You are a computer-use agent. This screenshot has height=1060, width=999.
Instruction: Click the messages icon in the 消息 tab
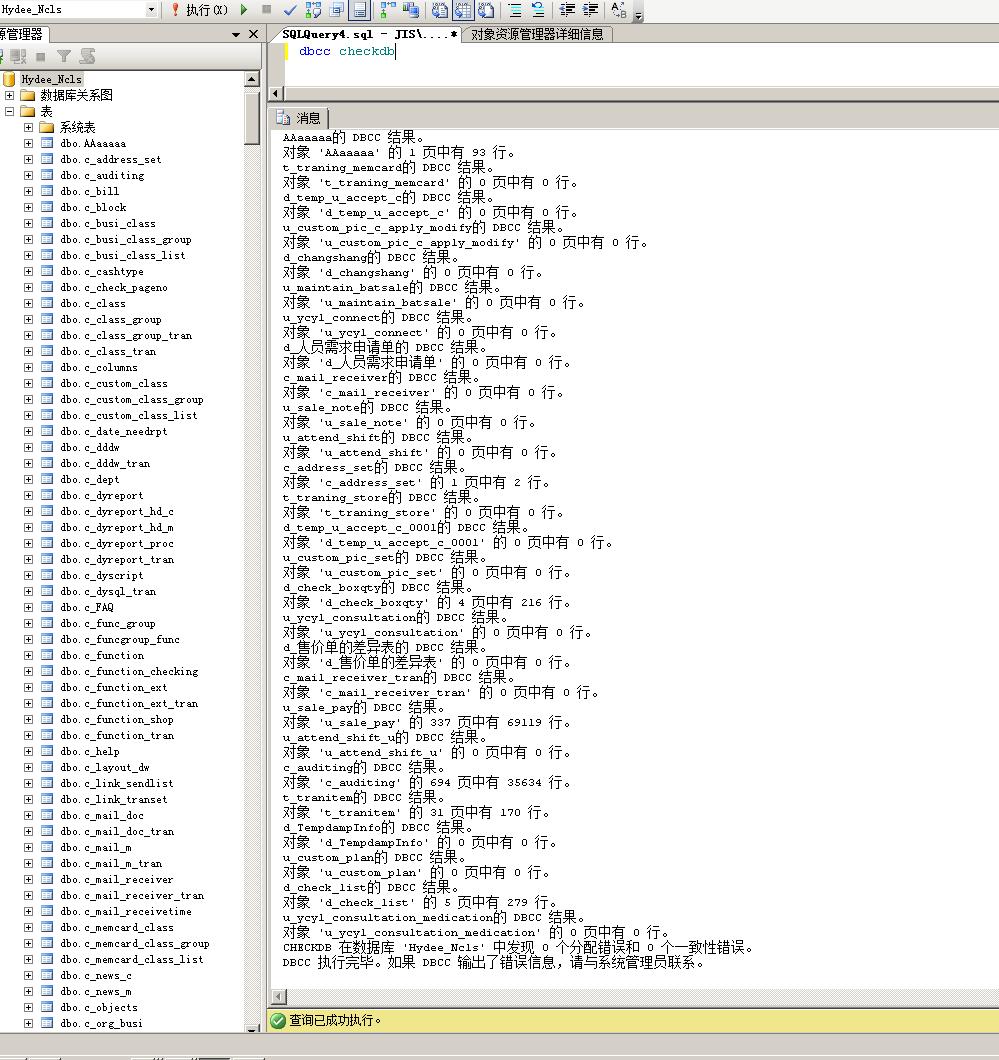pos(283,118)
